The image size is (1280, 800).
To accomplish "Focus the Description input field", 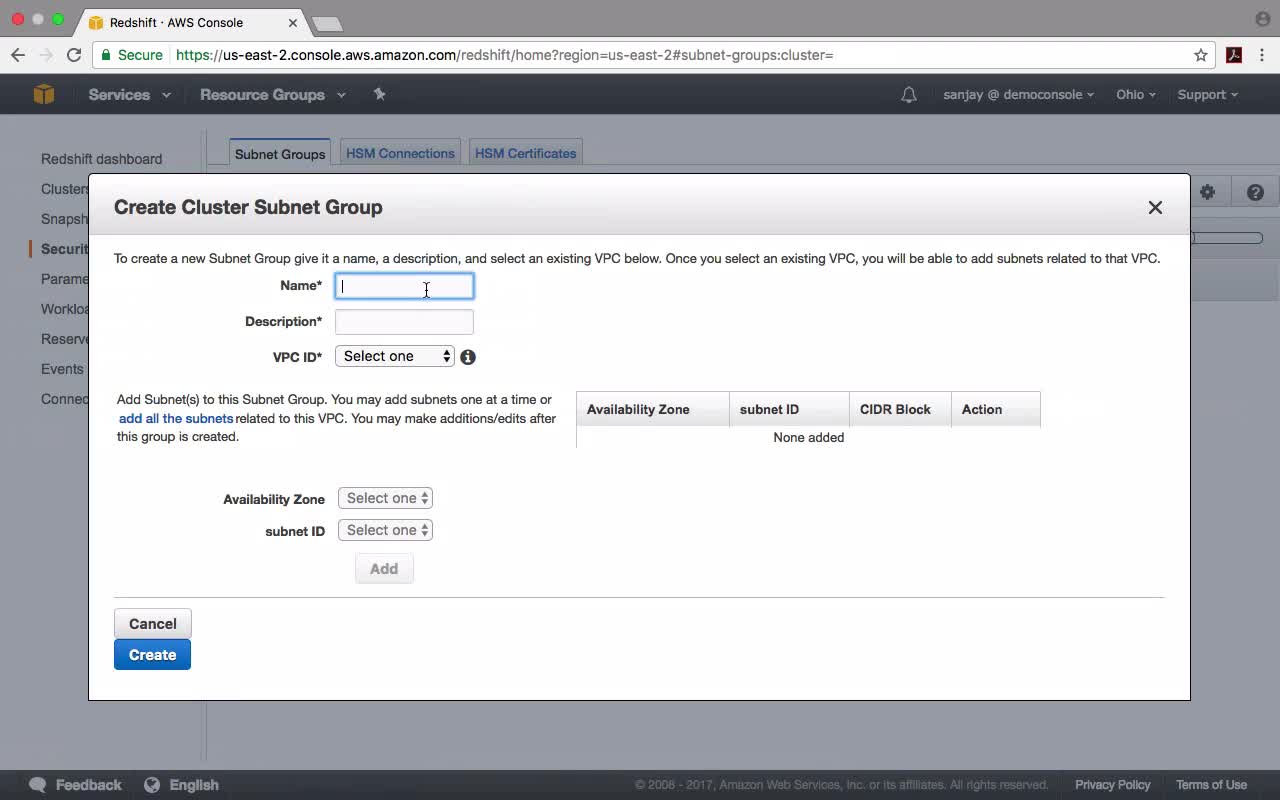I will pyautogui.click(x=404, y=322).
